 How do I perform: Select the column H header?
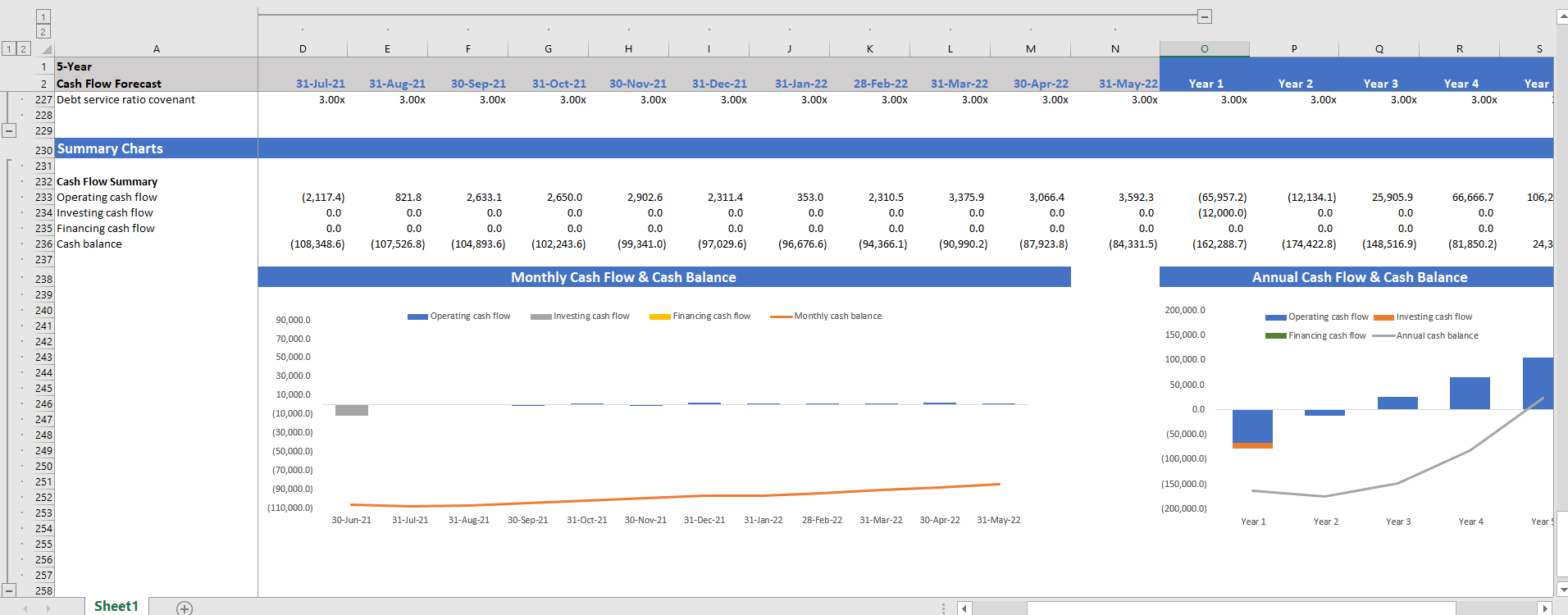(x=628, y=49)
